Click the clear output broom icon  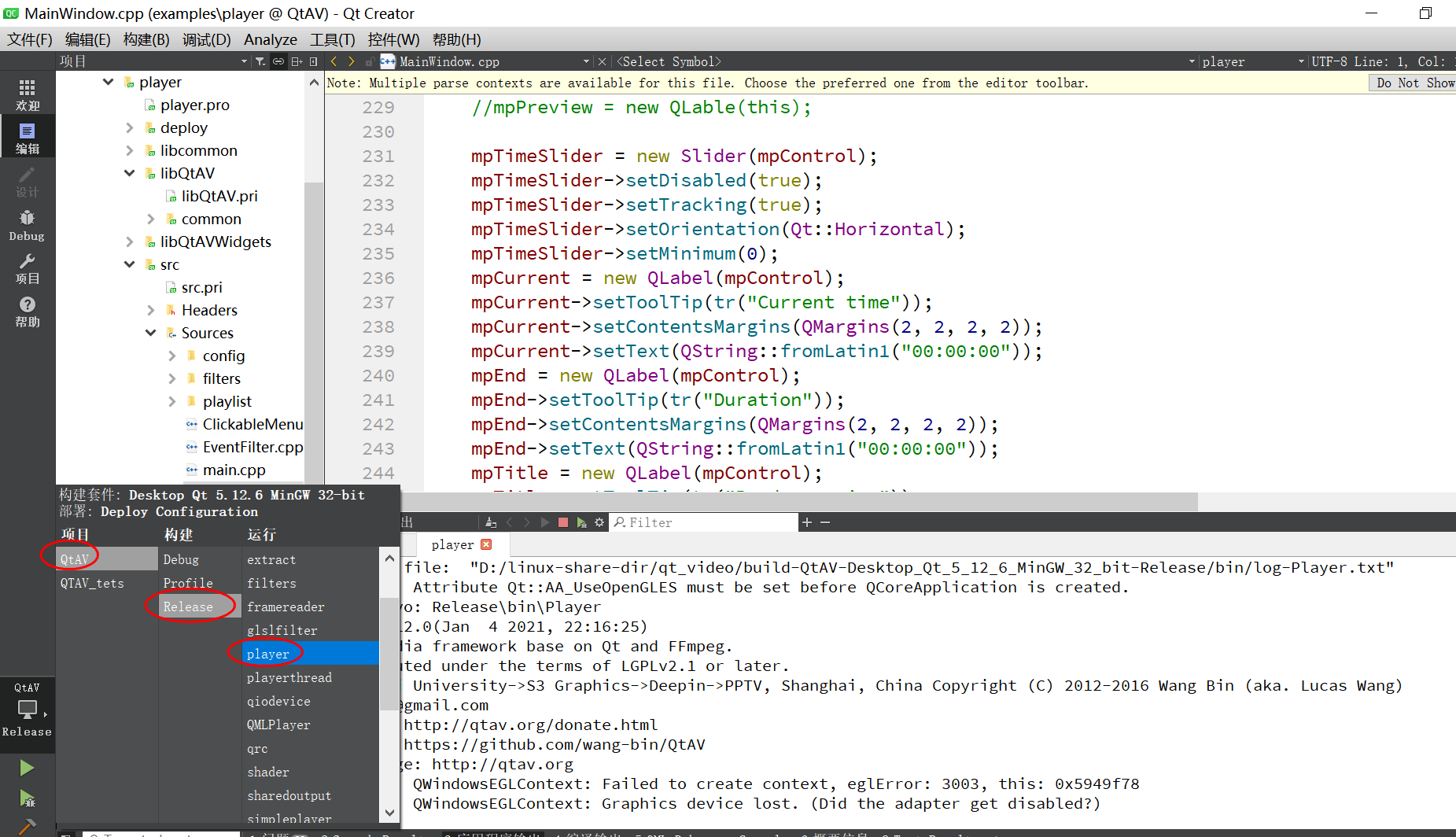tap(491, 522)
